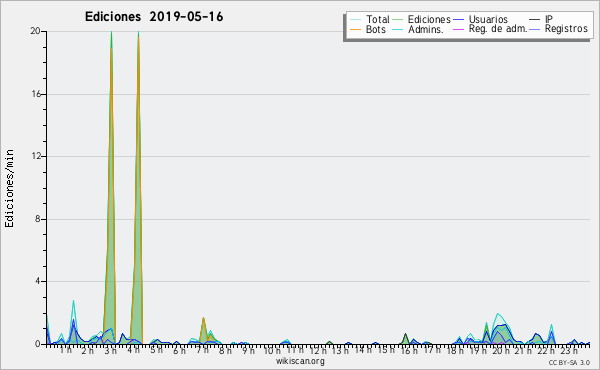Click the y-axis value 8
Image resolution: width=600 pixels, height=370 pixels.
click(38, 219)
